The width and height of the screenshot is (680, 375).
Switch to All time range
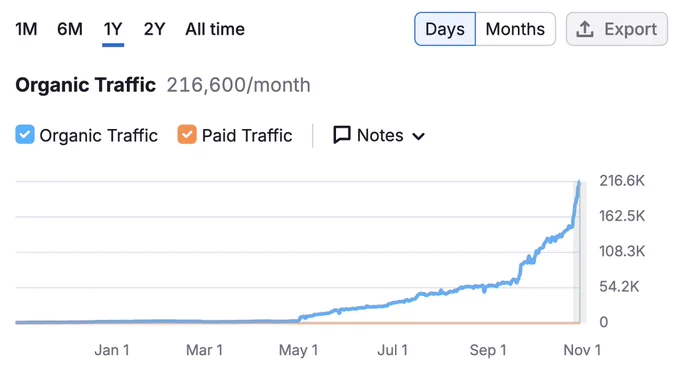pos(215,29)
